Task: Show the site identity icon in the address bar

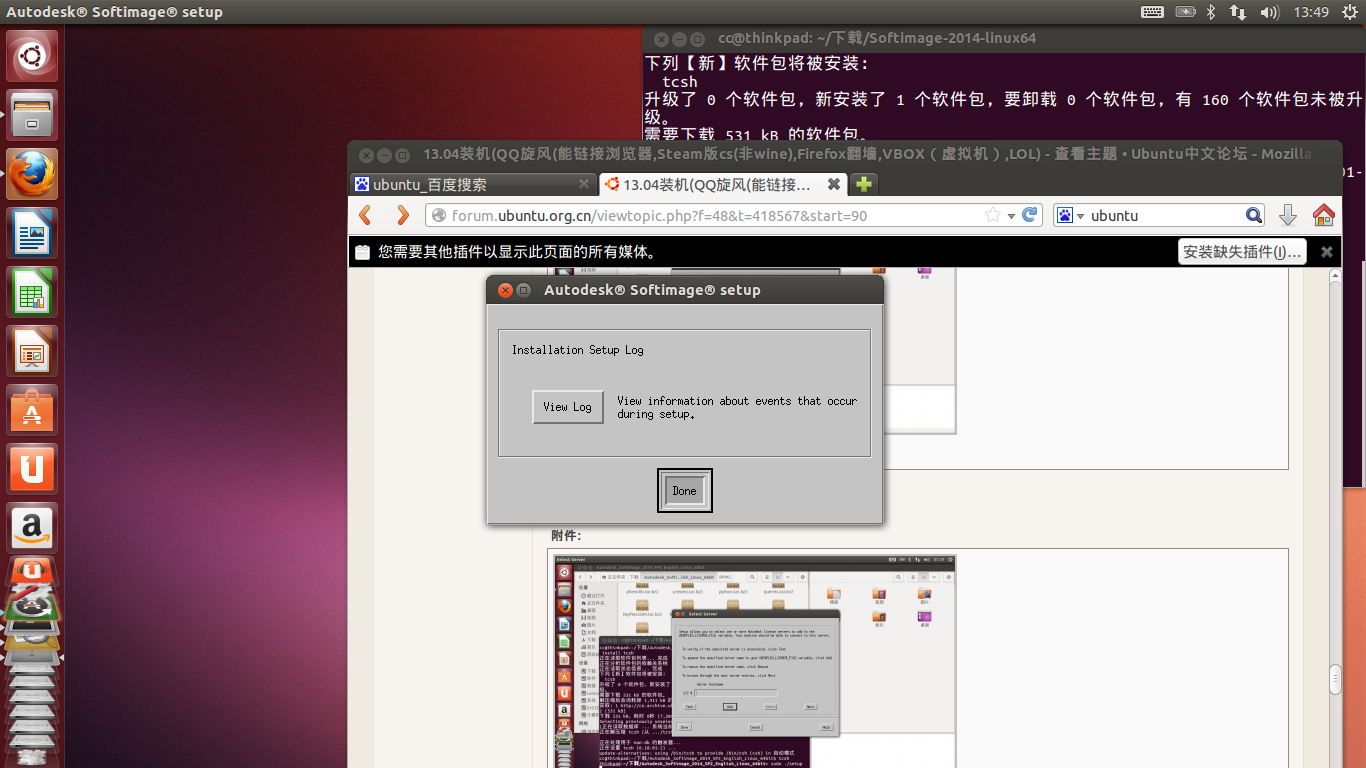Action: point(439,215)
